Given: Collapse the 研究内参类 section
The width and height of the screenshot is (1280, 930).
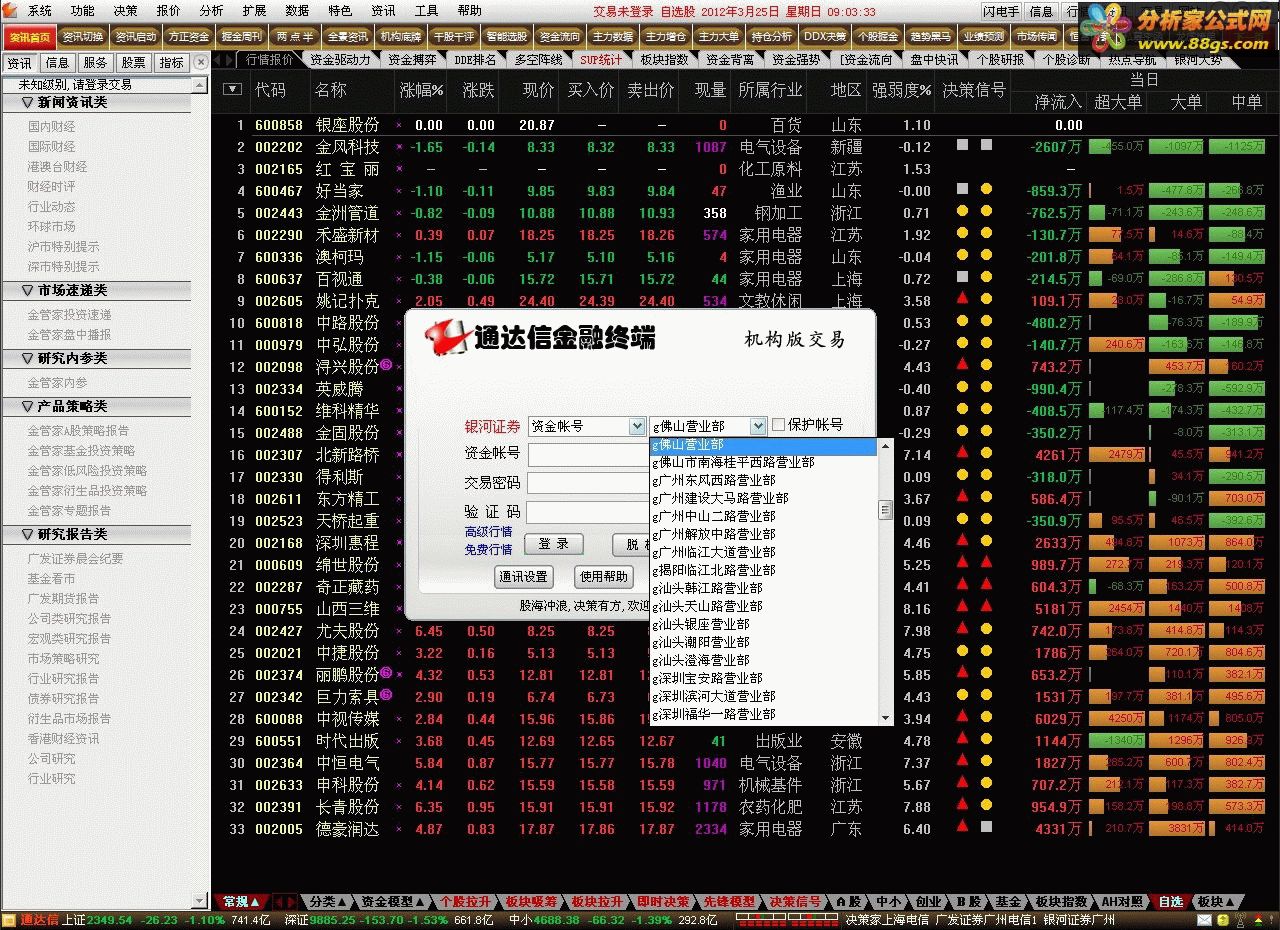Looking at the screenshot, I should [28, 359].
